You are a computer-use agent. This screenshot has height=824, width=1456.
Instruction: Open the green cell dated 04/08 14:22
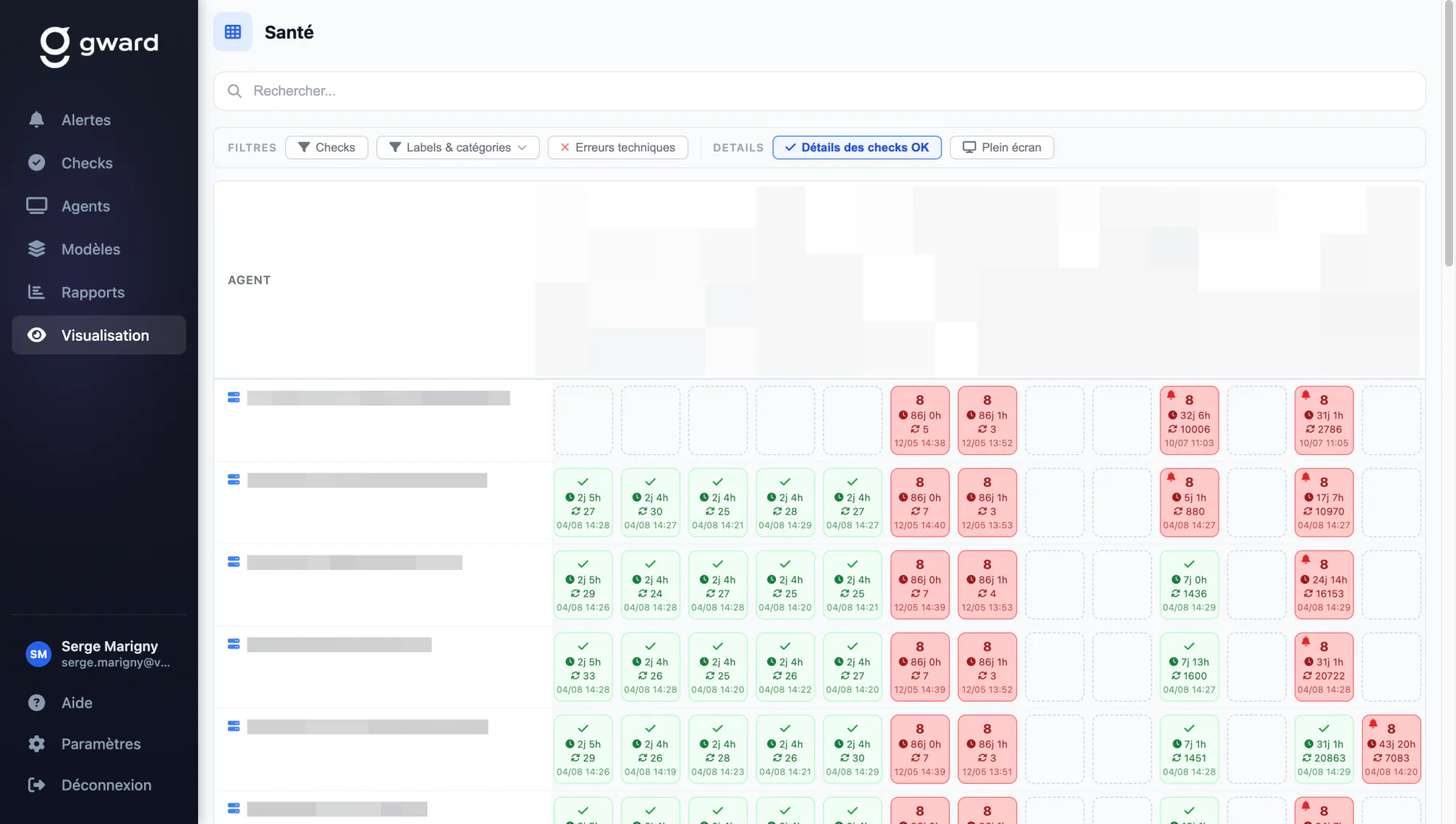click(x=786, y=667)
